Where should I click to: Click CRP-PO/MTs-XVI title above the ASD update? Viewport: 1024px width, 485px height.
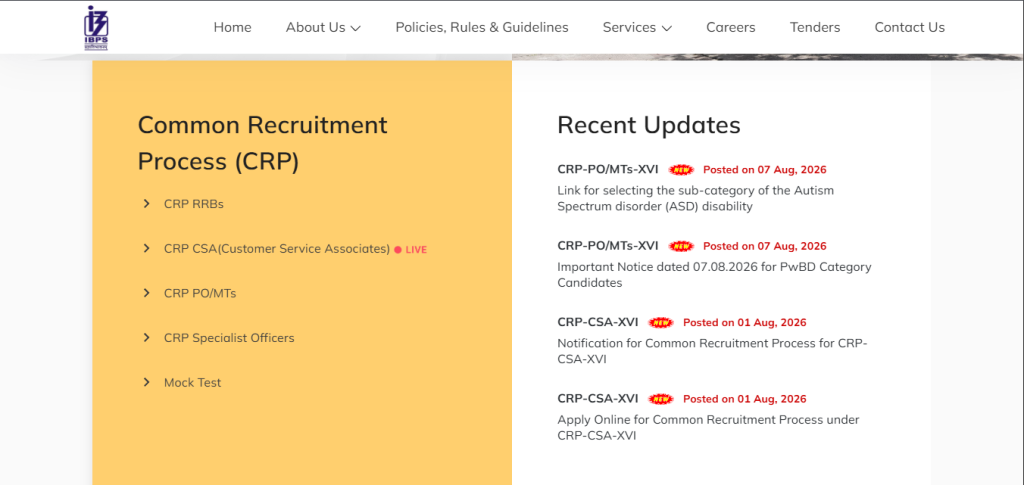[608, 170]
